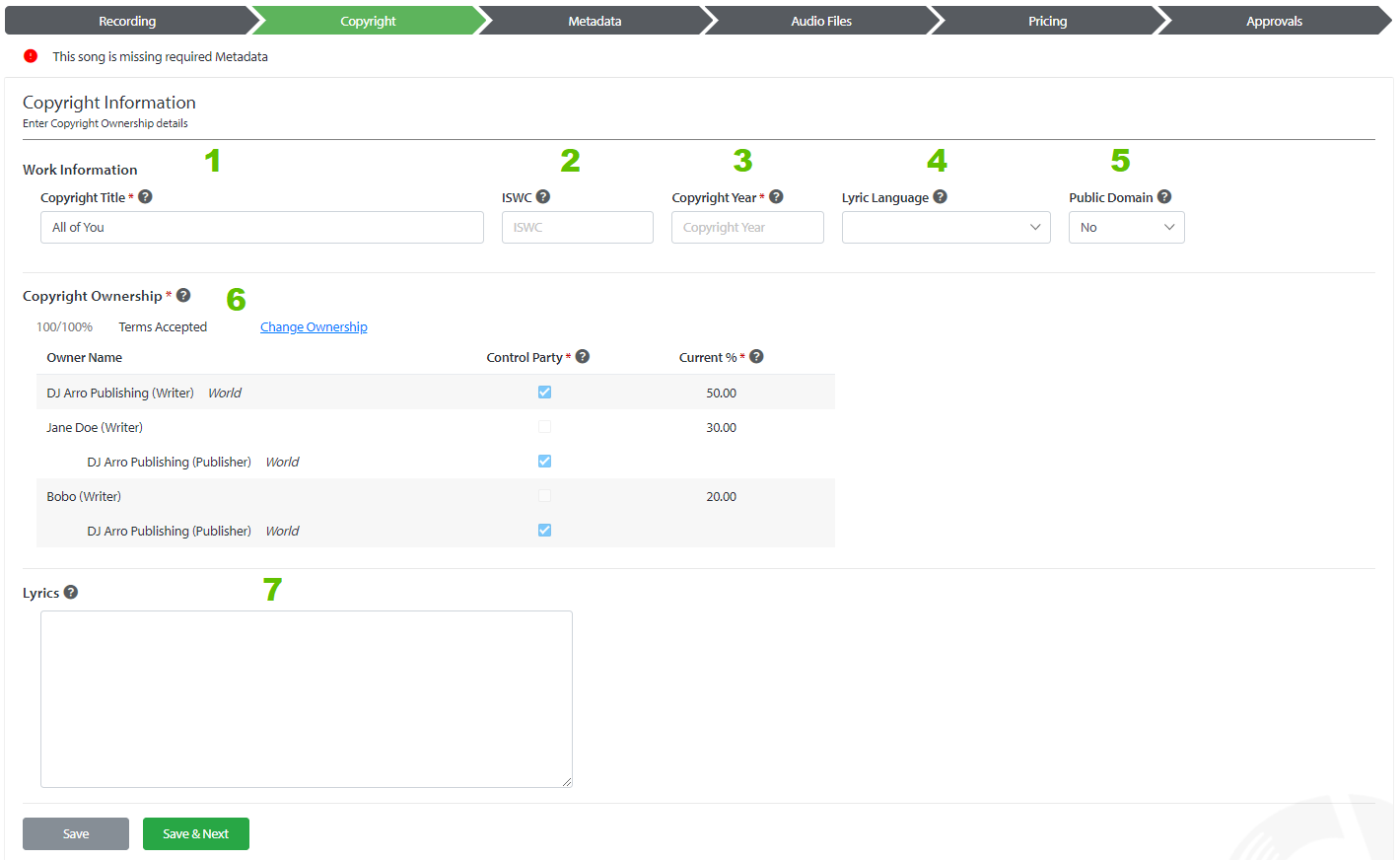Click the 50.00 current percentage value
The height and width of the screenshot is (860, 1400).
721,393
